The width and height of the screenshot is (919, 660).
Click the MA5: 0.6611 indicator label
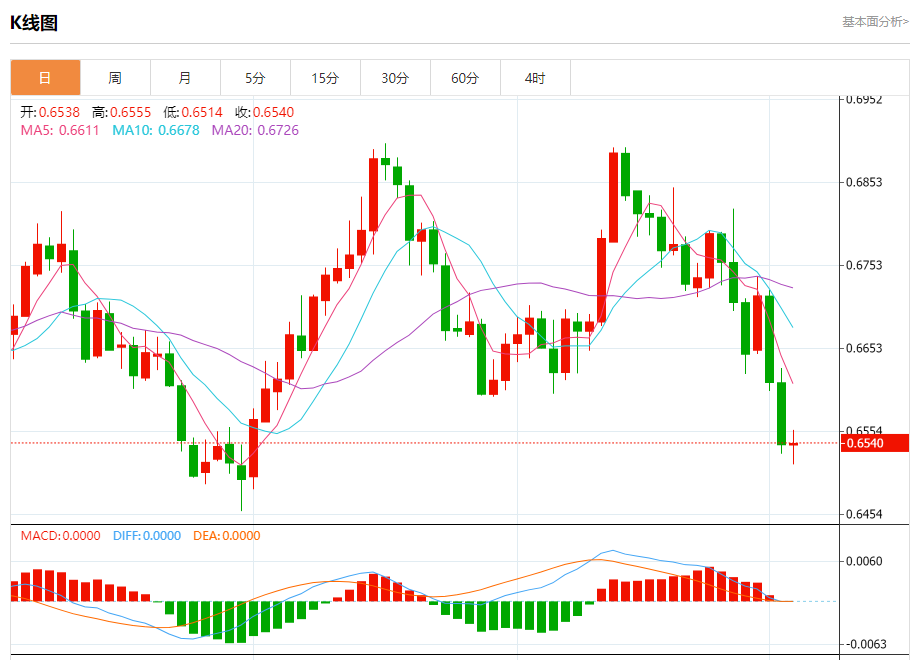60,130
